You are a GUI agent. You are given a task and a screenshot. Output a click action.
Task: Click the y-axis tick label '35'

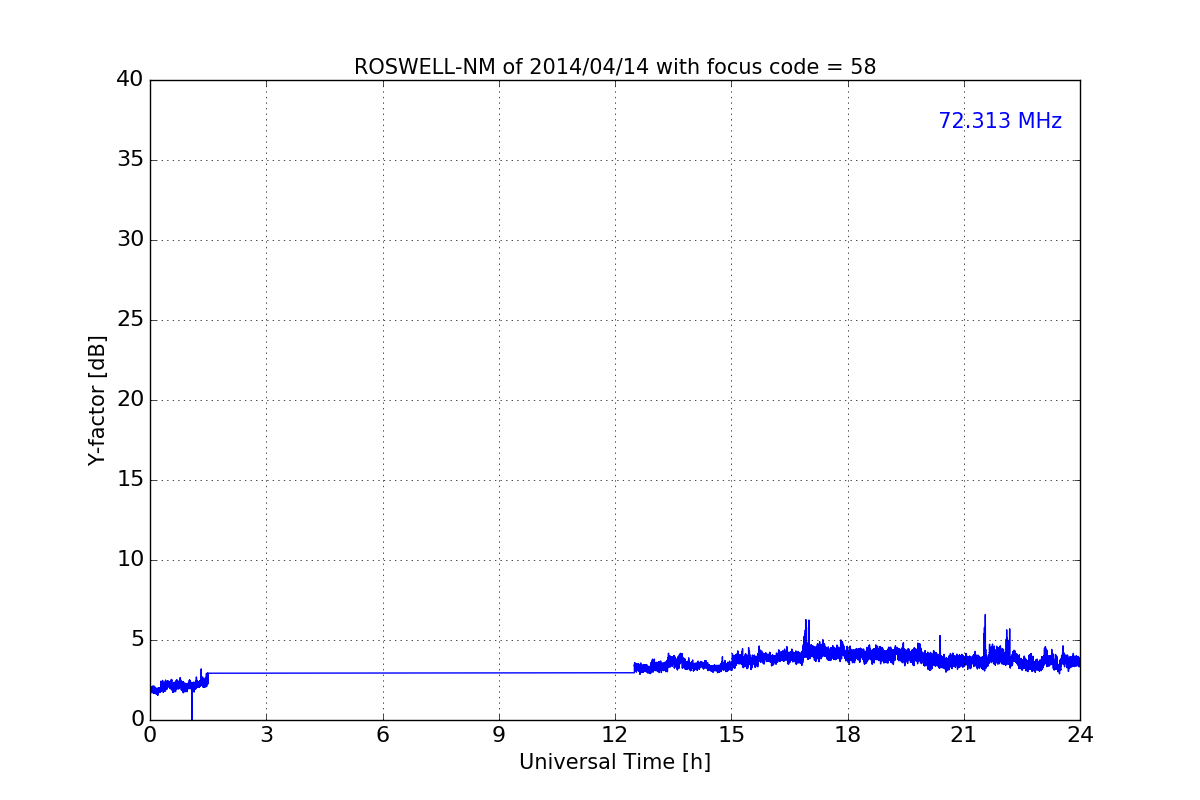(x=130, y=160)
